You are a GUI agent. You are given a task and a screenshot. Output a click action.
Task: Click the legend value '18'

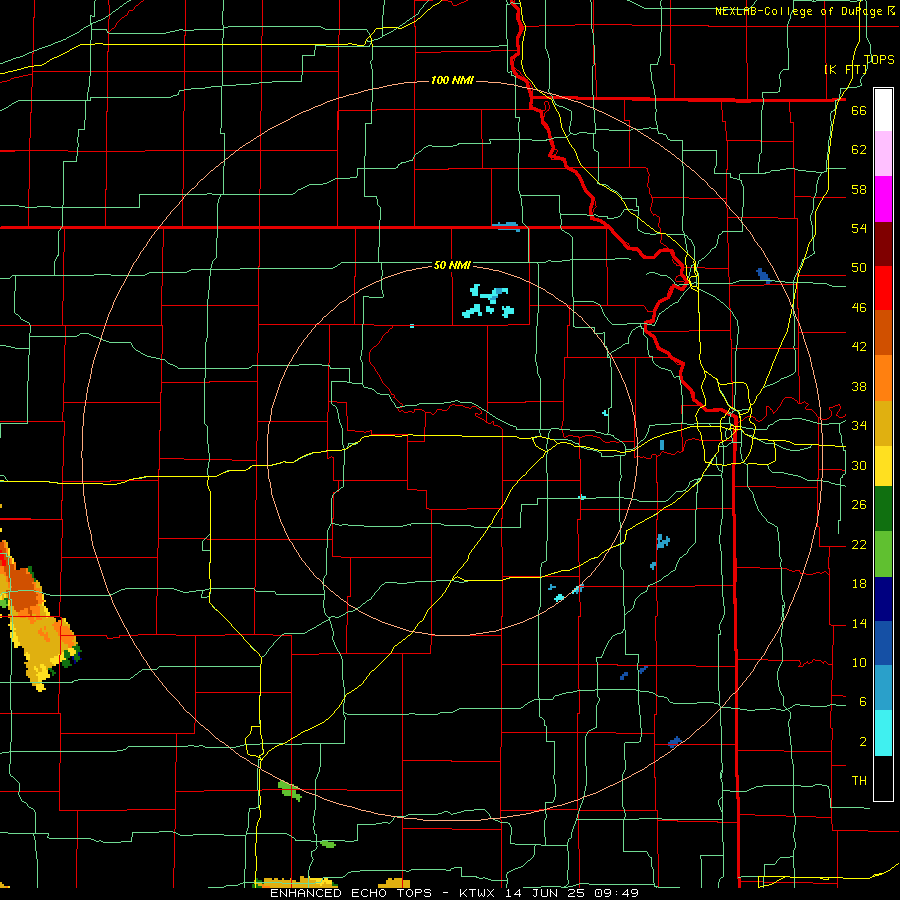(x=859, y=584)
